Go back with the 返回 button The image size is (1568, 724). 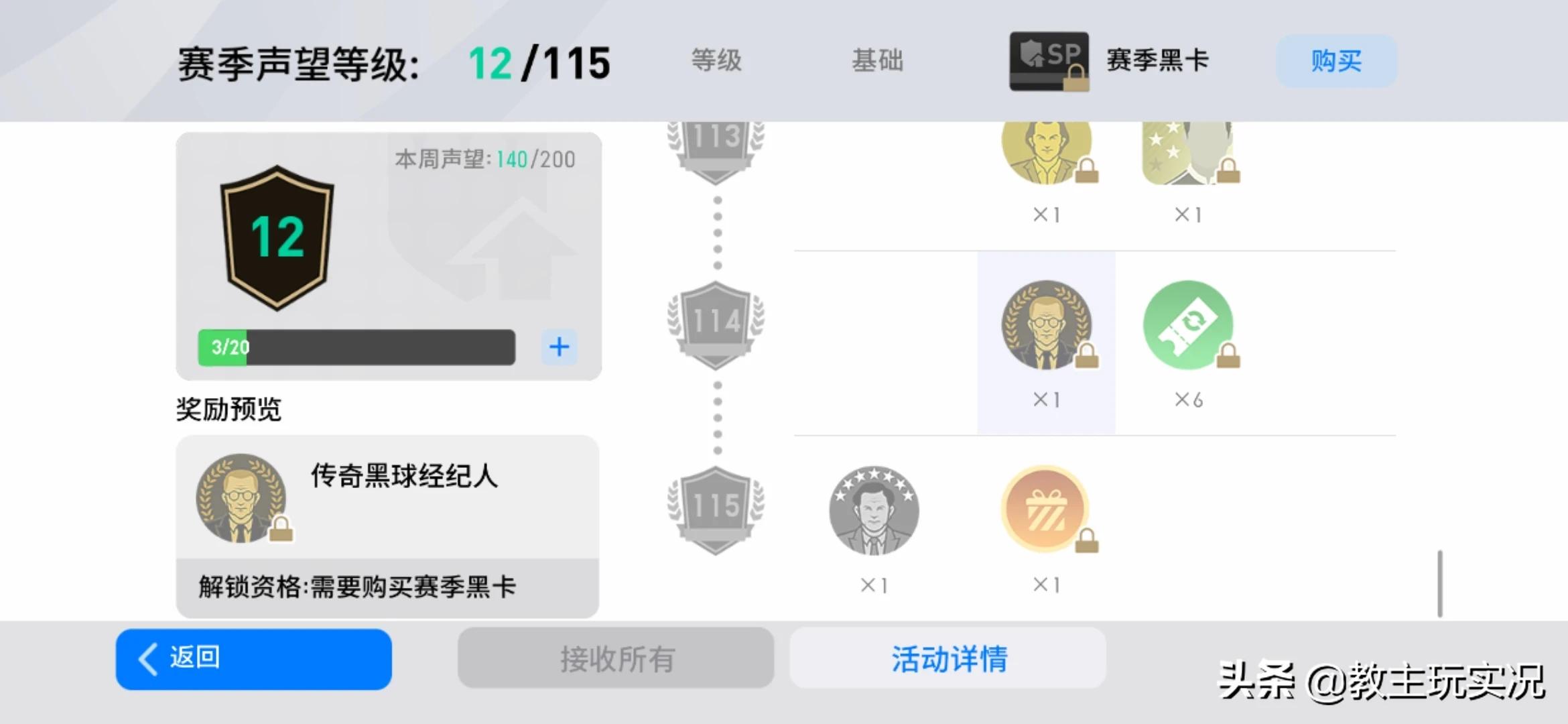[x=253, y=658]
